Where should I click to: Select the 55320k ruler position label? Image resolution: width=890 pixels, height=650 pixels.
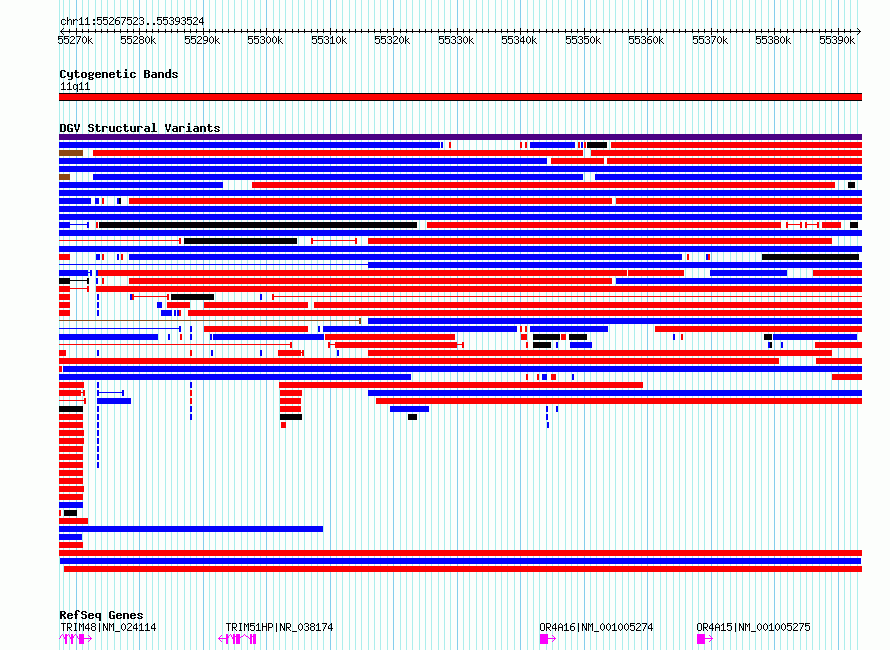click(x=392, y=40)
